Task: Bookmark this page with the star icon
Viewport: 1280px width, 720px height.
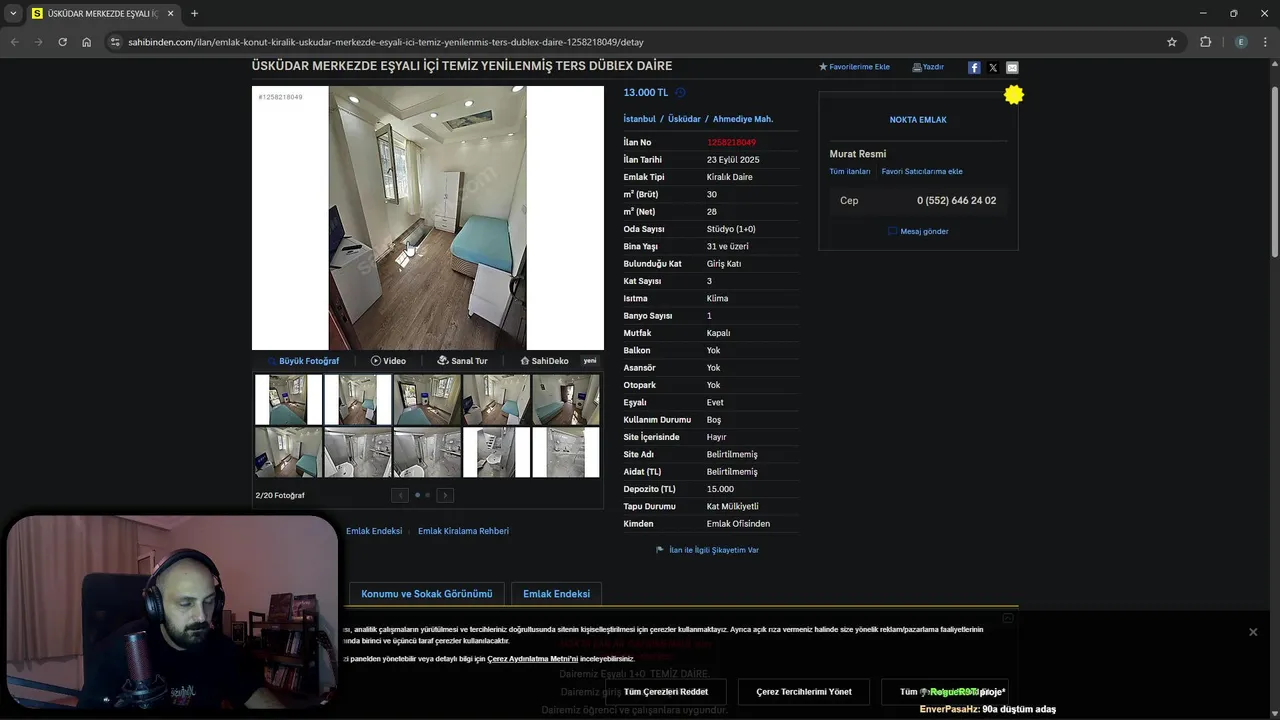Action: pos(1172,42)
